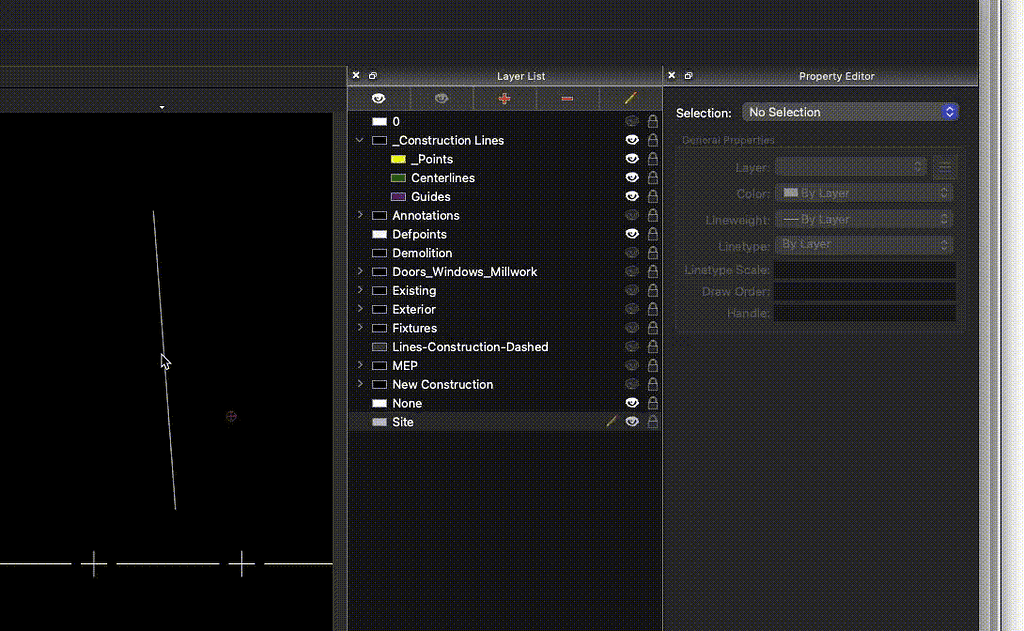Float the Property Editor panel
Screen dimensions: 1024x631
coord(688,76)
